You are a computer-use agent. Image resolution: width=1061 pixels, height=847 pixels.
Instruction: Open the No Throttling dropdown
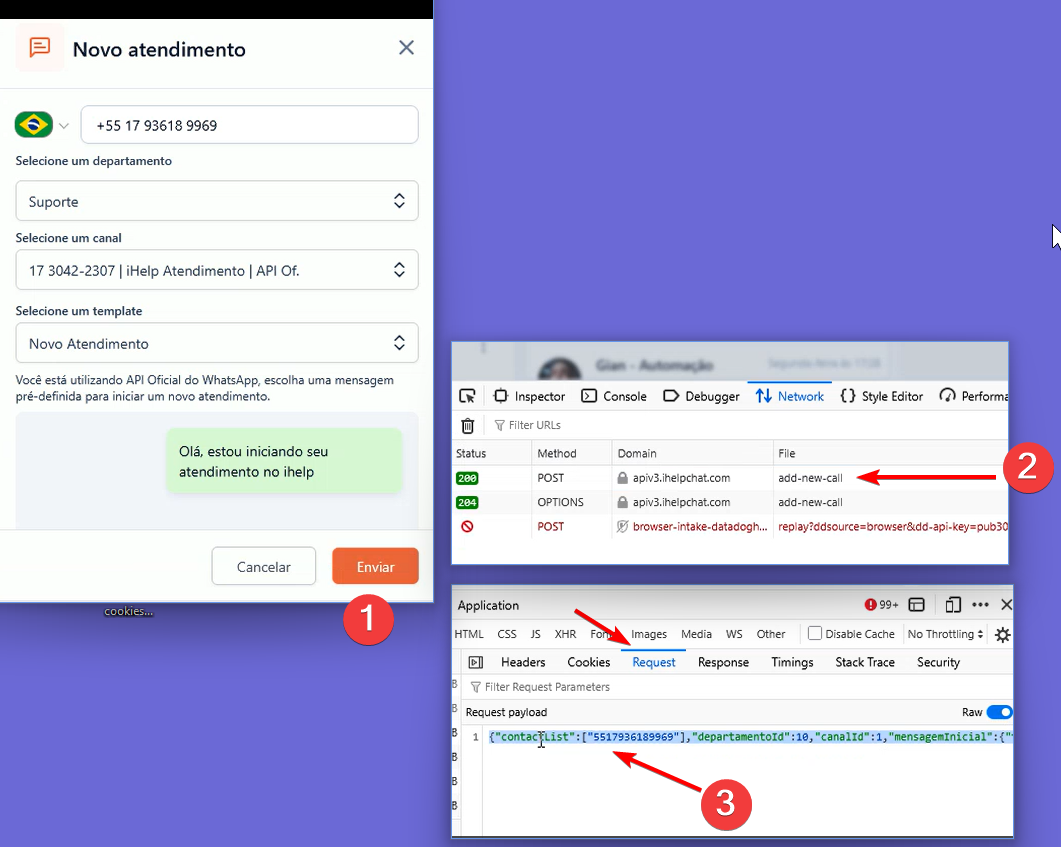coord(945,634)
